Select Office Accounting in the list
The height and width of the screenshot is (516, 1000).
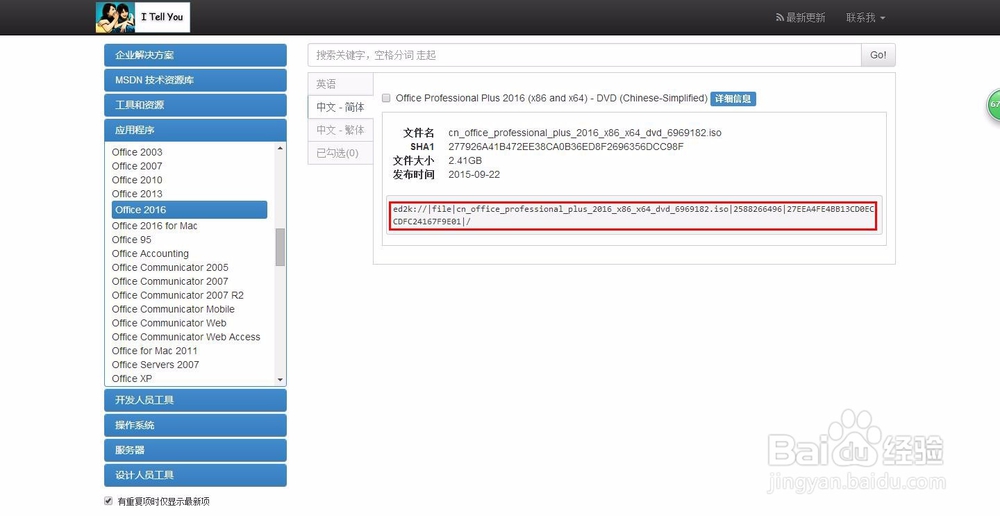(x=150, y=254)
